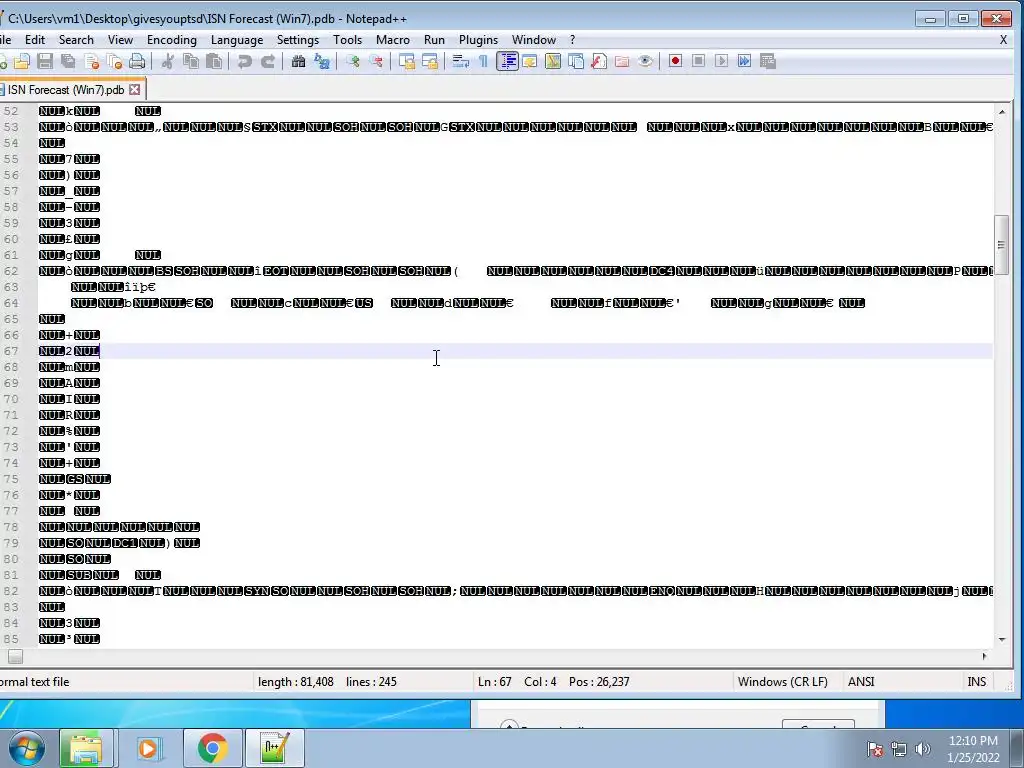
Task: Open a file with the Open toolbar icon
Action: [22, 61]
